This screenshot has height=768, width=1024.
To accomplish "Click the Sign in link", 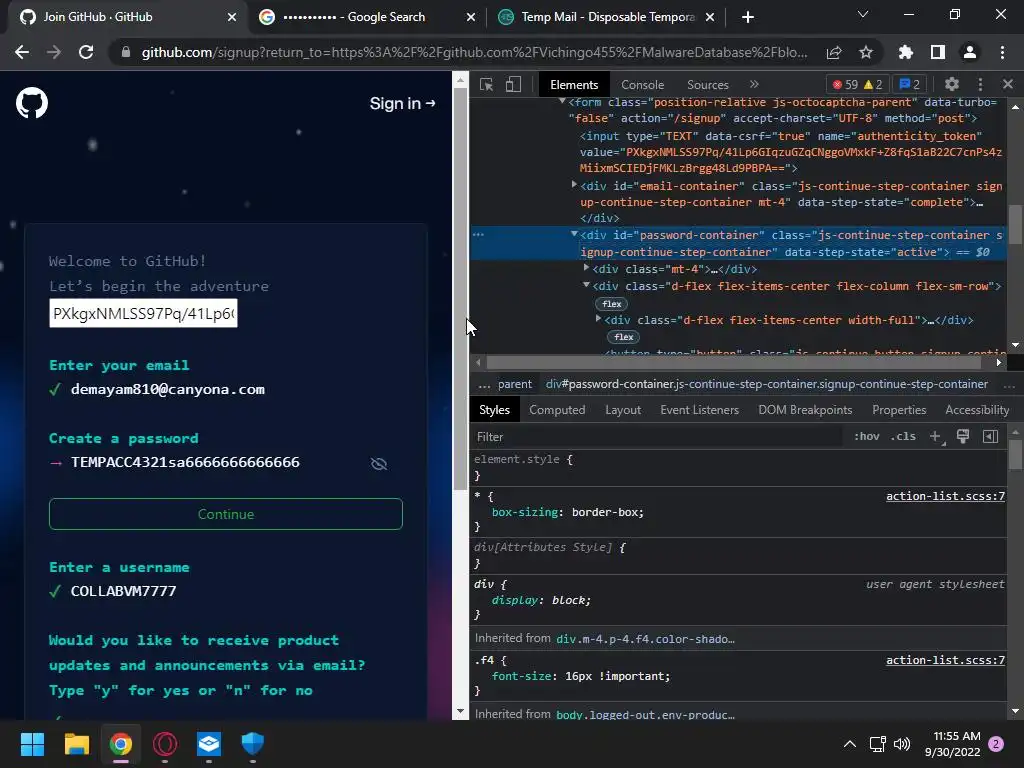I will 402,103.
